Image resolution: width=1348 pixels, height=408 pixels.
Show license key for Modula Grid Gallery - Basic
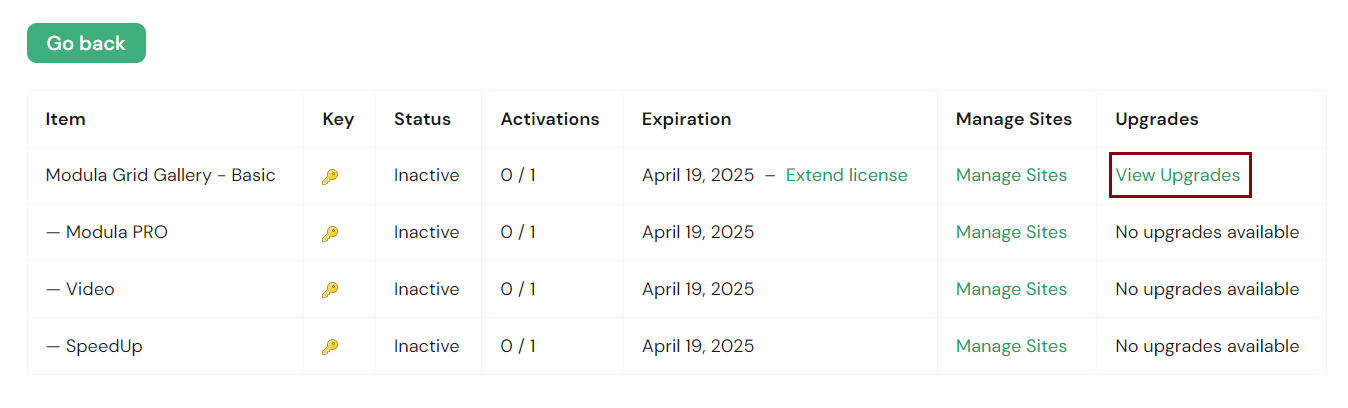pos(330,177)
